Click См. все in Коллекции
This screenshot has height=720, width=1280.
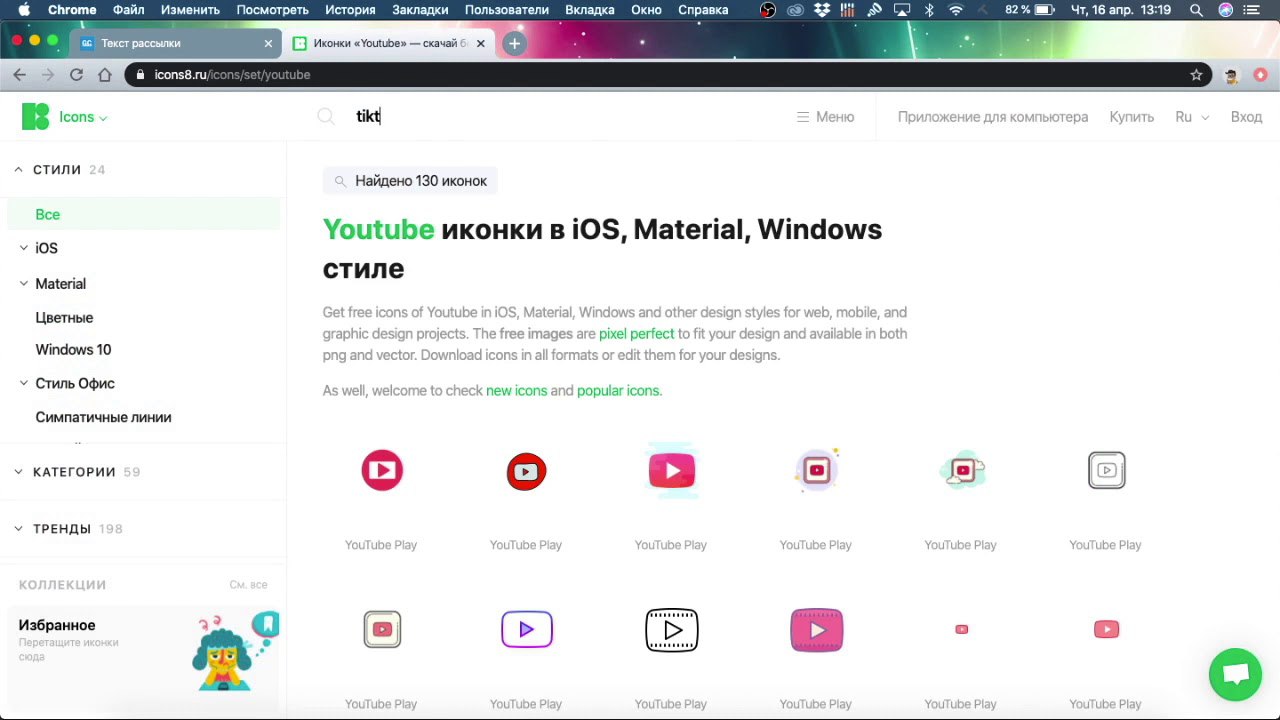click(248, 585)
